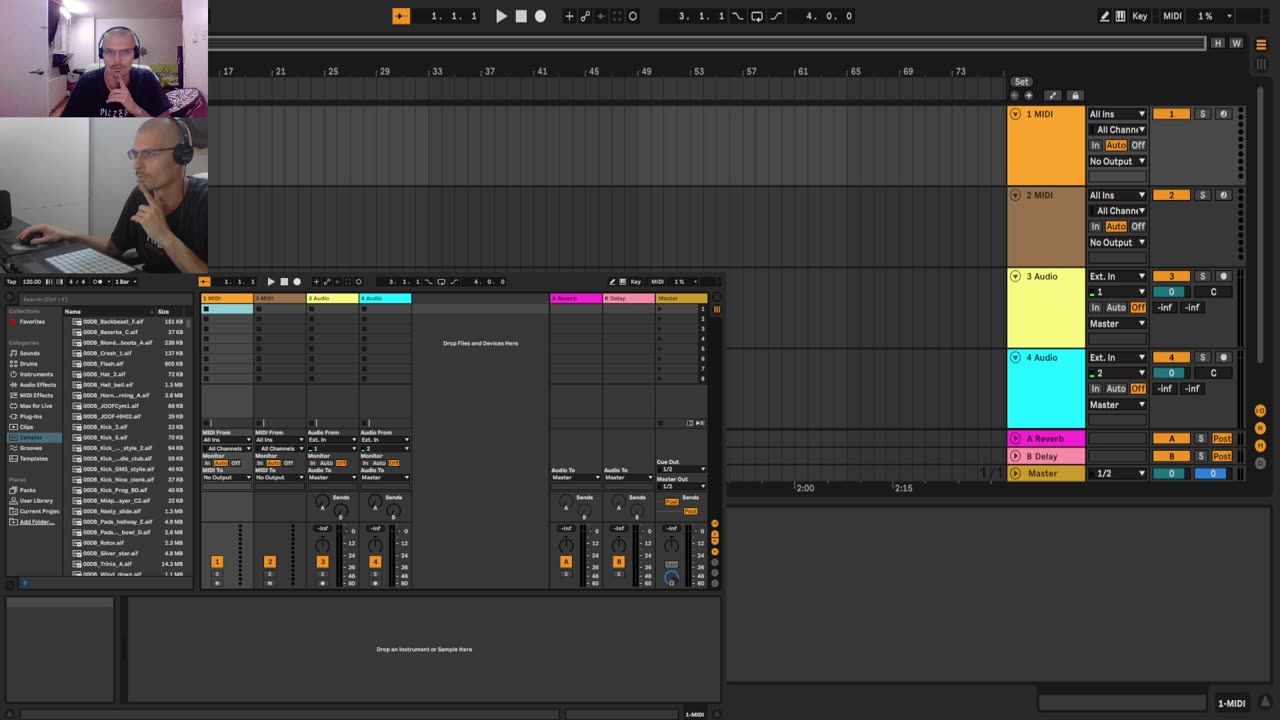This screenshot has width=1280, height=720.
Task: Open Ext. In input dropdown on 3 Audio
Action: coord(1116,276)
